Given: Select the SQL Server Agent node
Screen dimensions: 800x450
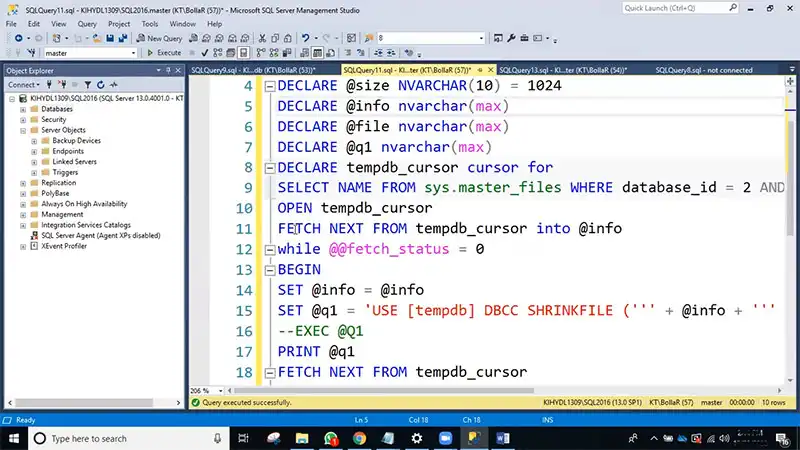Looking at the screenshot, I should [101, 236].
